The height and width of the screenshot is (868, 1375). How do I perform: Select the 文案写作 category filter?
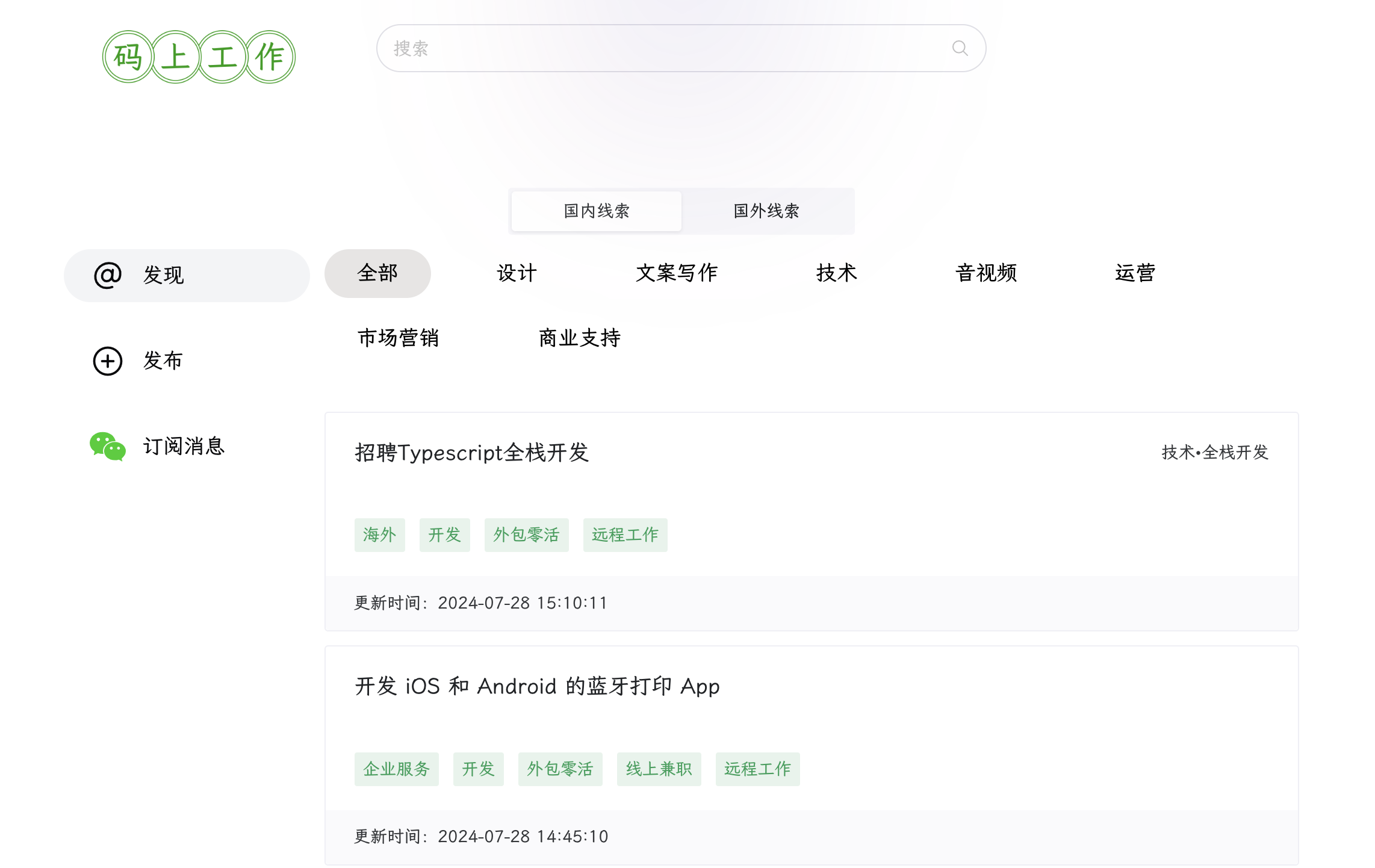tap(677, 273)
